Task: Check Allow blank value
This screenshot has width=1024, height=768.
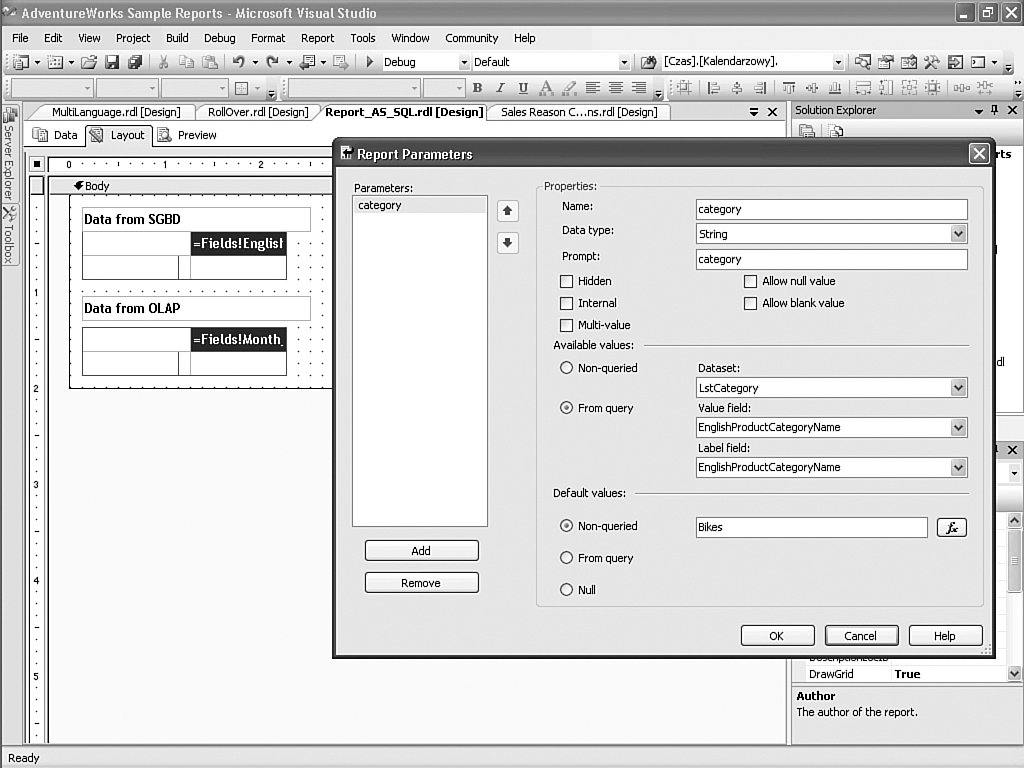Action: coord(750,304)
